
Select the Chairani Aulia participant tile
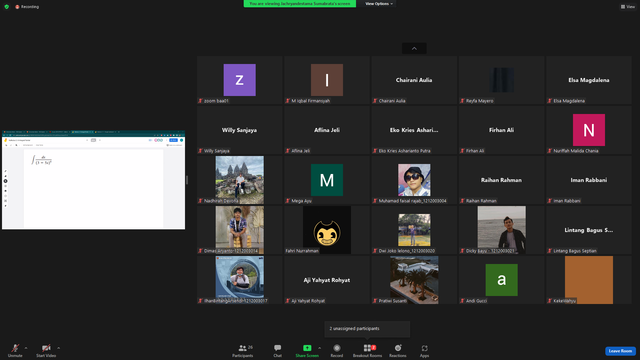tap(414, 80)
